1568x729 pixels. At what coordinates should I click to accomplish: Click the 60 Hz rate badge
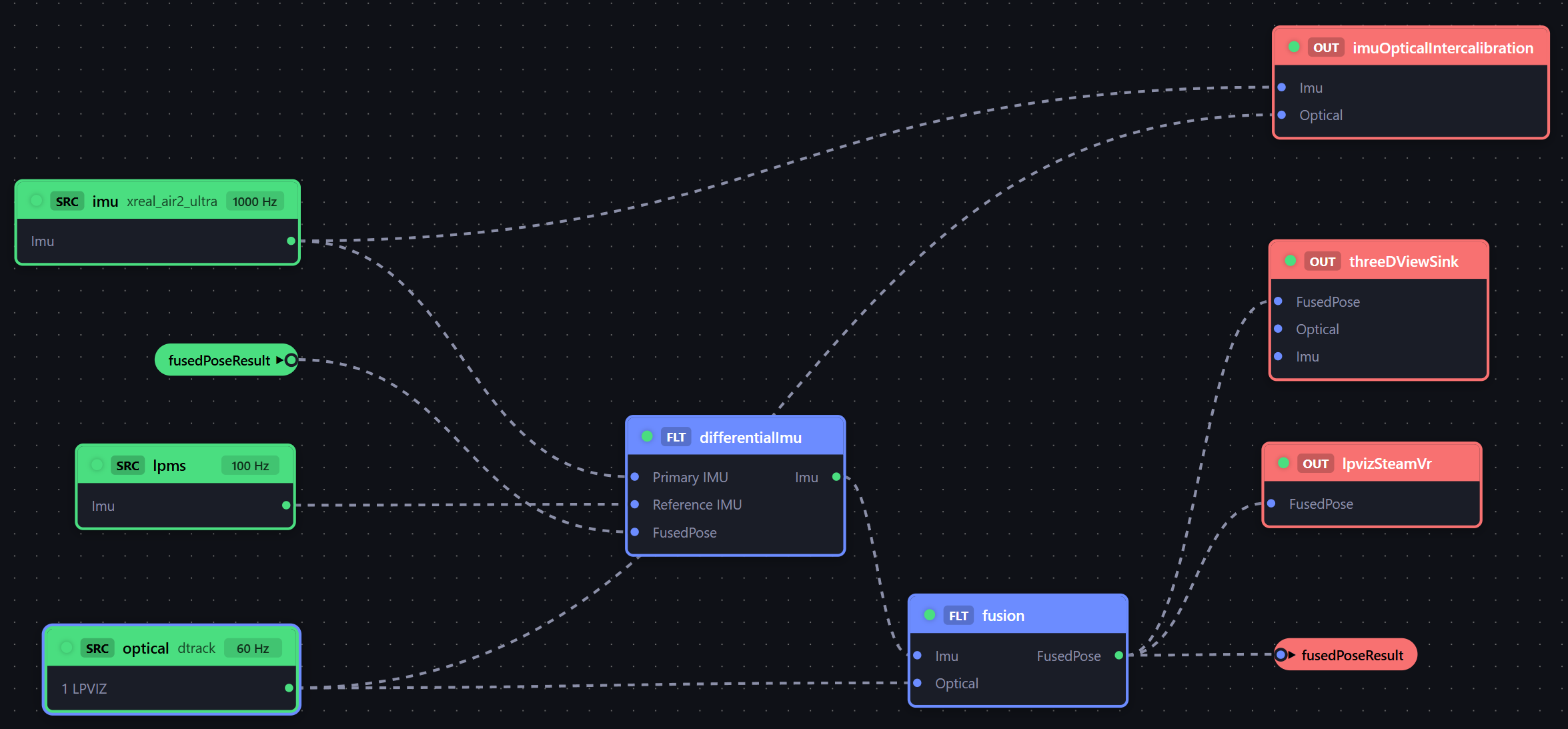tap(253, 648)
